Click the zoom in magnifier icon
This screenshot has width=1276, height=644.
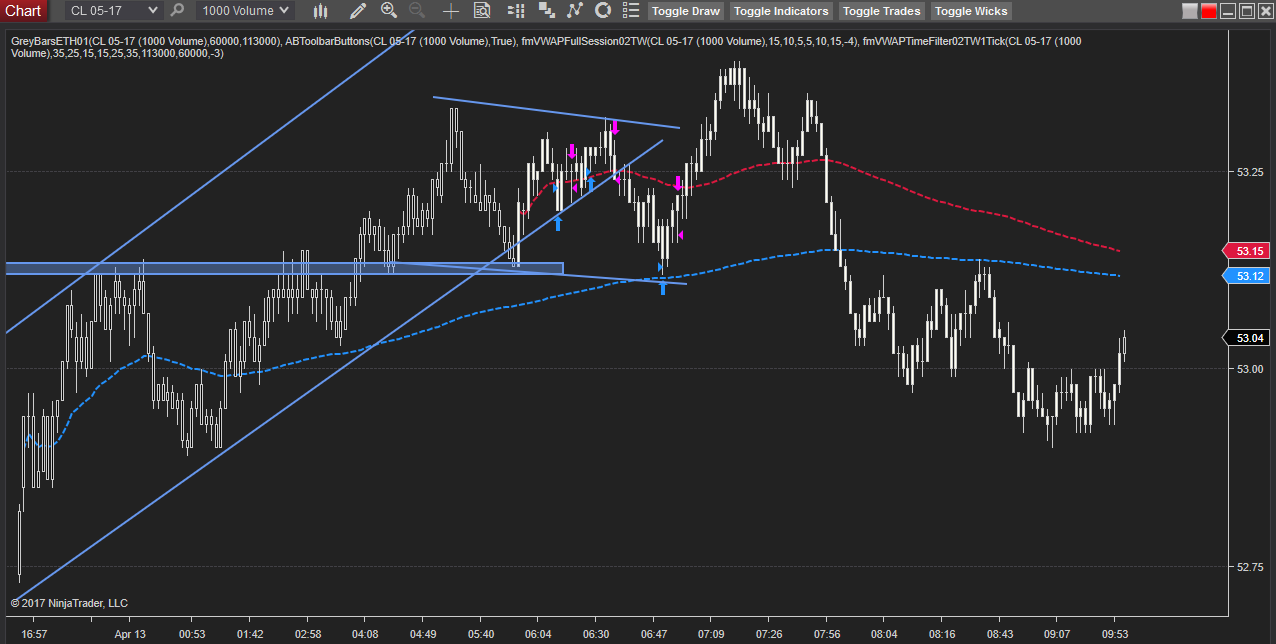pyautogui.click(x=389, y=11)
